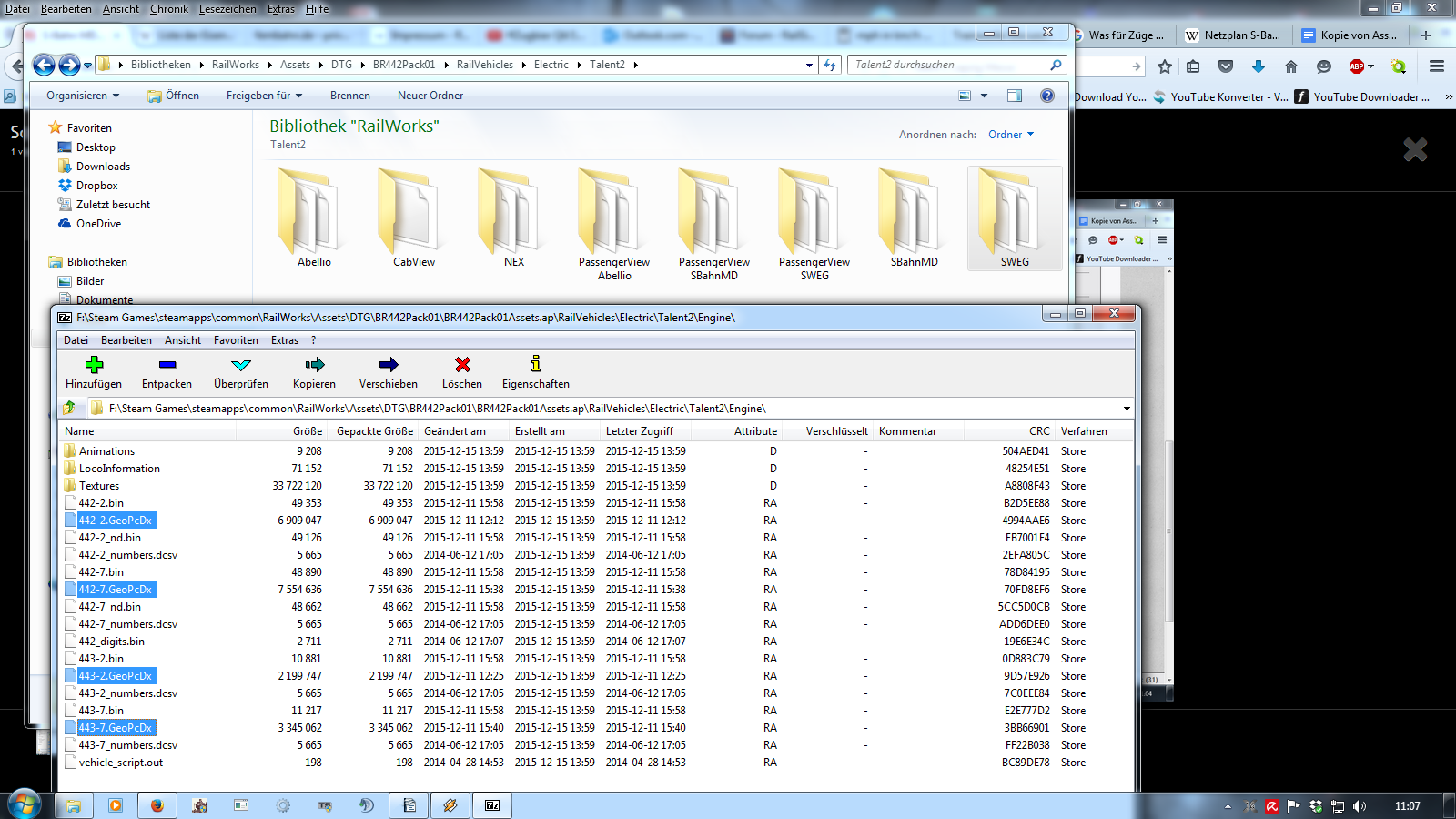
Task: Go up one folder level in 7-Zip
Action: pyautogui.click(x=69, y=408)
